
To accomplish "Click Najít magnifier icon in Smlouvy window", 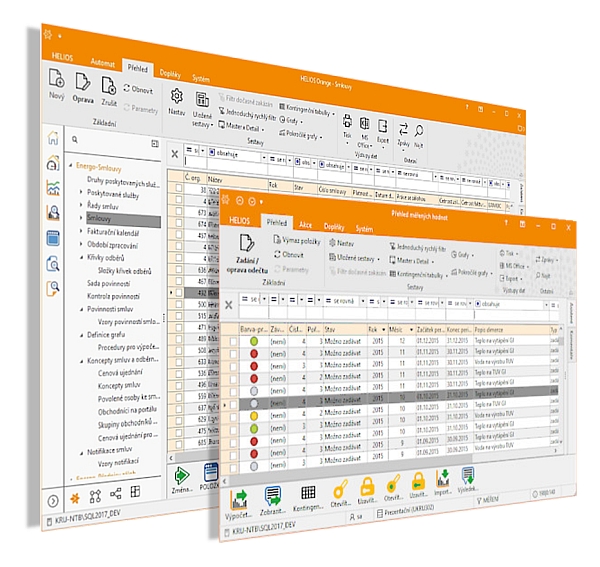I will pos(419,131).
